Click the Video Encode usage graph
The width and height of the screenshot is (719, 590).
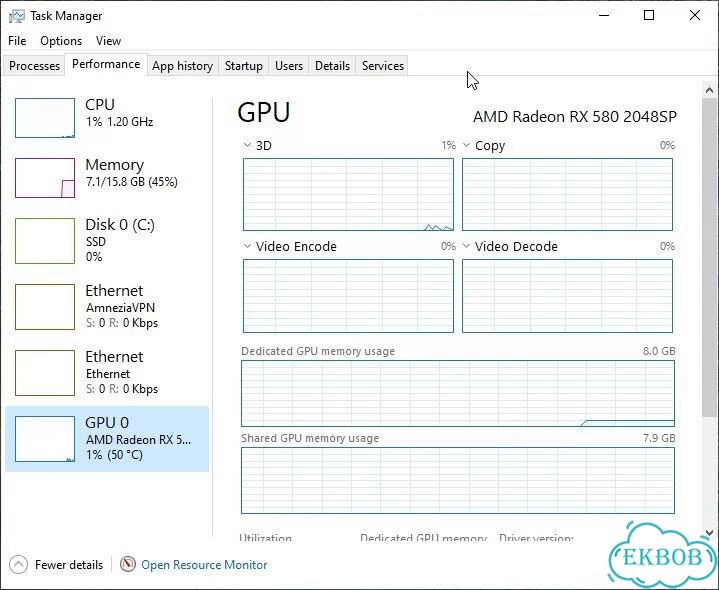(348, 296)
